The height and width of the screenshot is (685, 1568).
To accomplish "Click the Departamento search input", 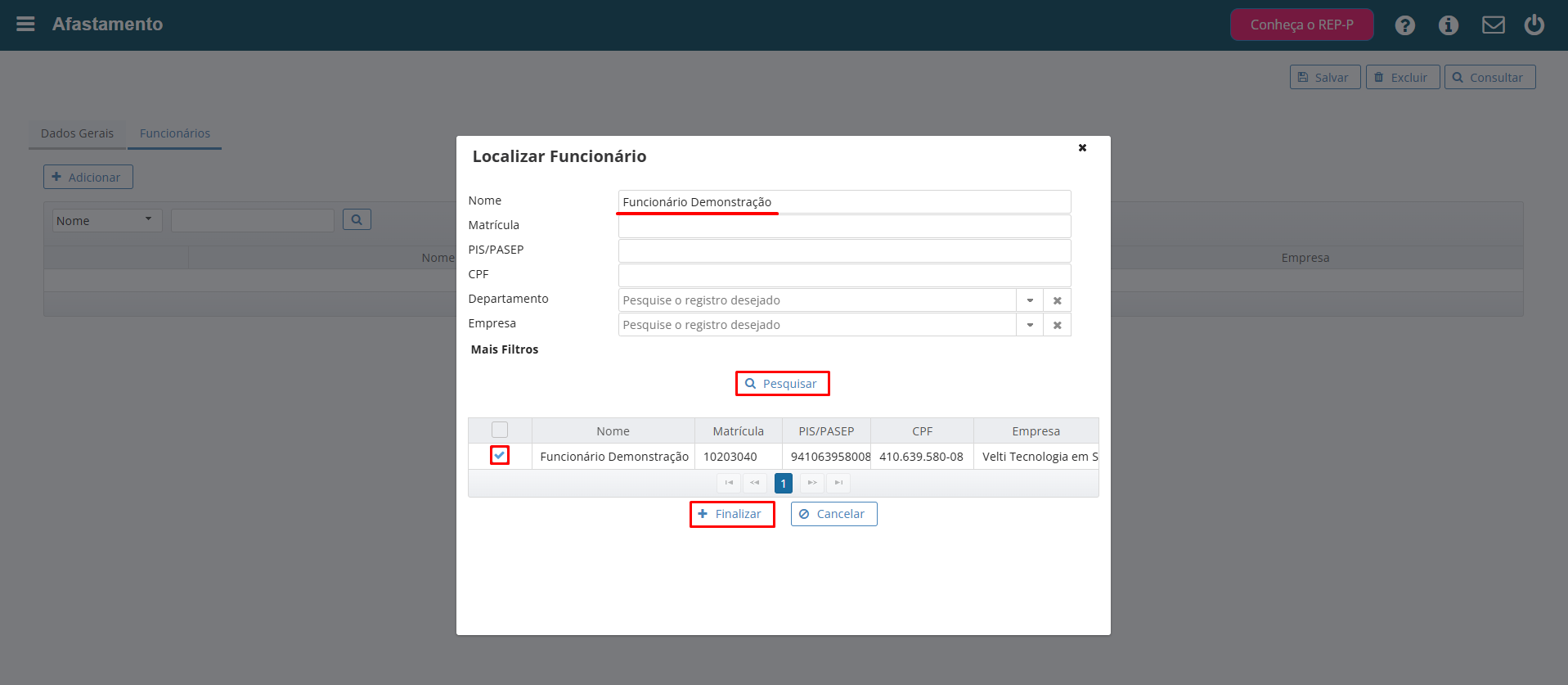I will [x=817, y=300].
